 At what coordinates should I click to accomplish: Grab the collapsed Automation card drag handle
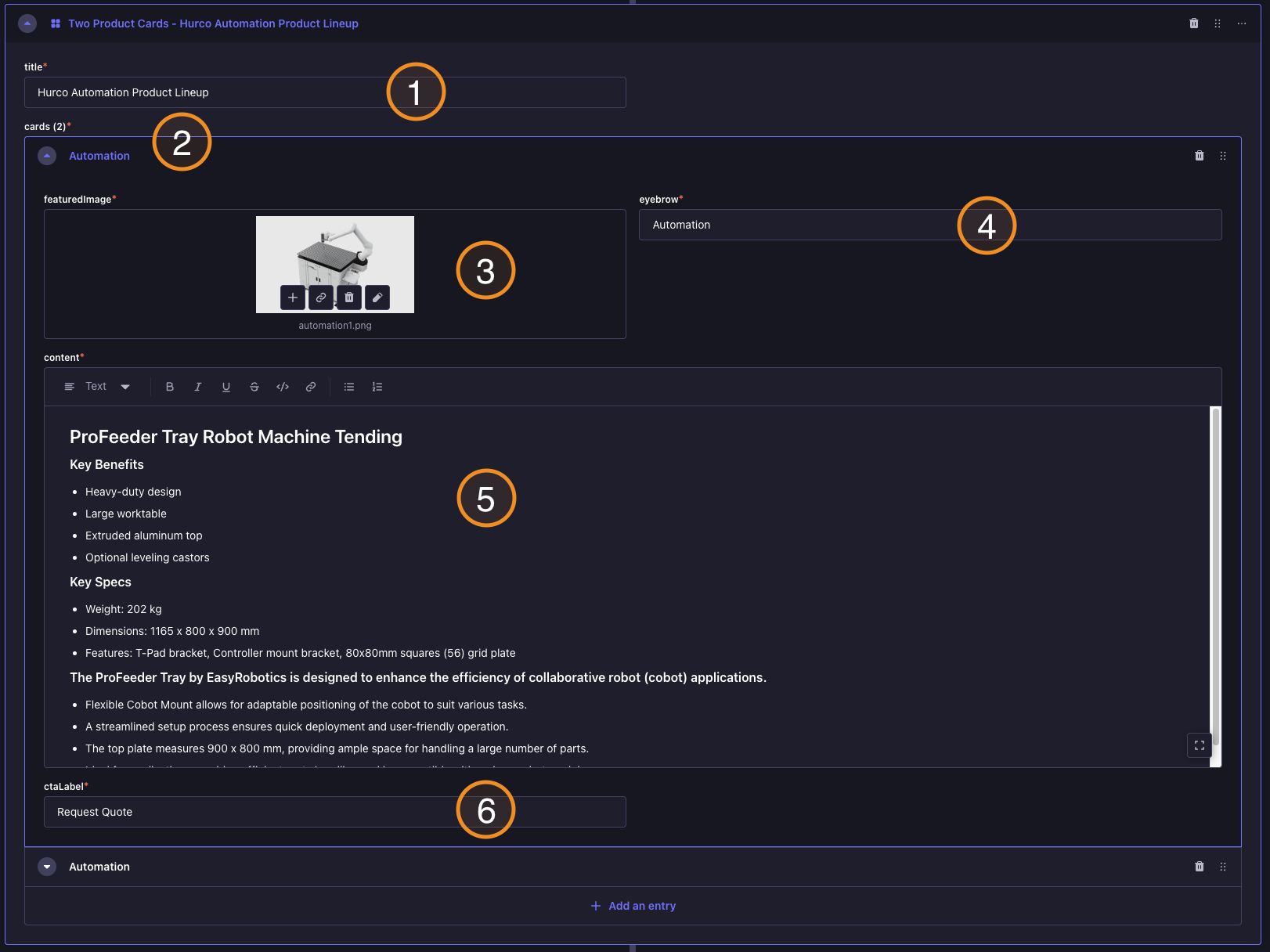tap(1223, 867)
